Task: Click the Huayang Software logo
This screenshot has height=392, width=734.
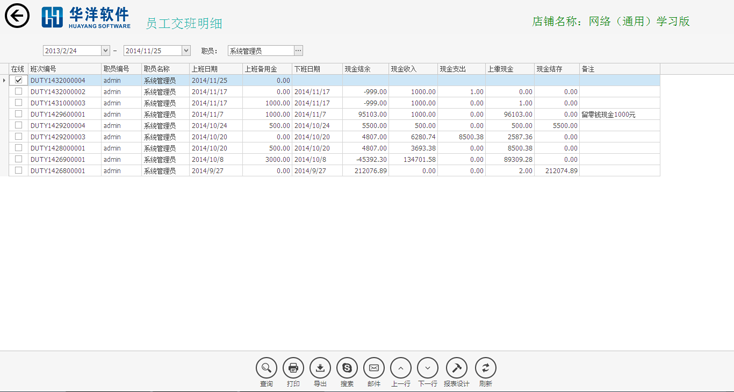Action: (86, 18)
